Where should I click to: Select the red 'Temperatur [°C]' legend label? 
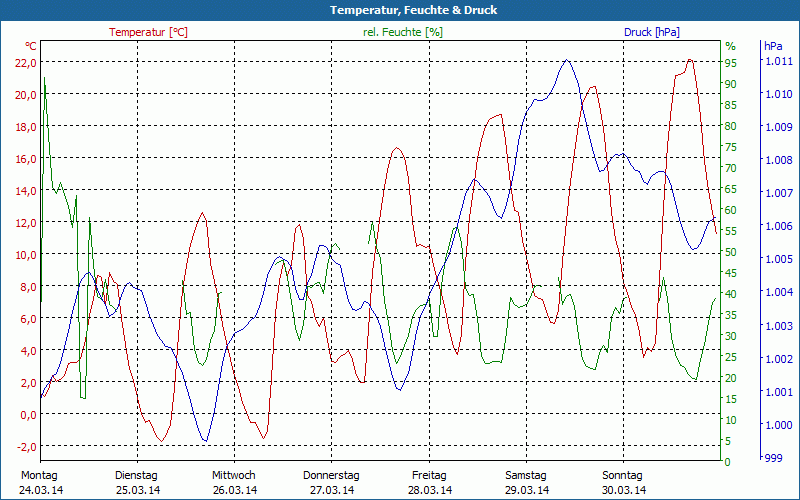point(148,32)
